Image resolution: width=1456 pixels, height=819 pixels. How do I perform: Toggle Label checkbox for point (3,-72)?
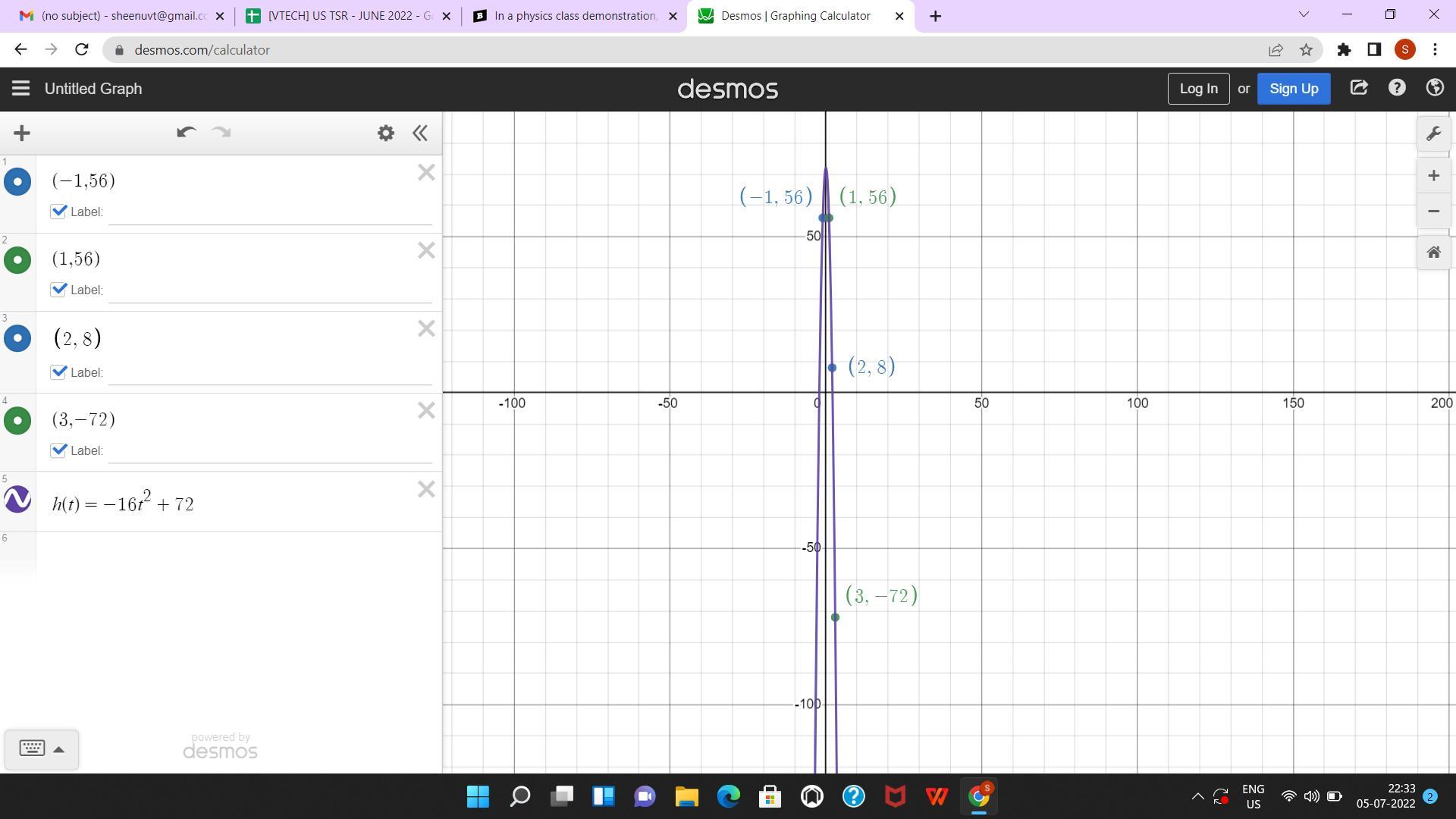point(59,450)
